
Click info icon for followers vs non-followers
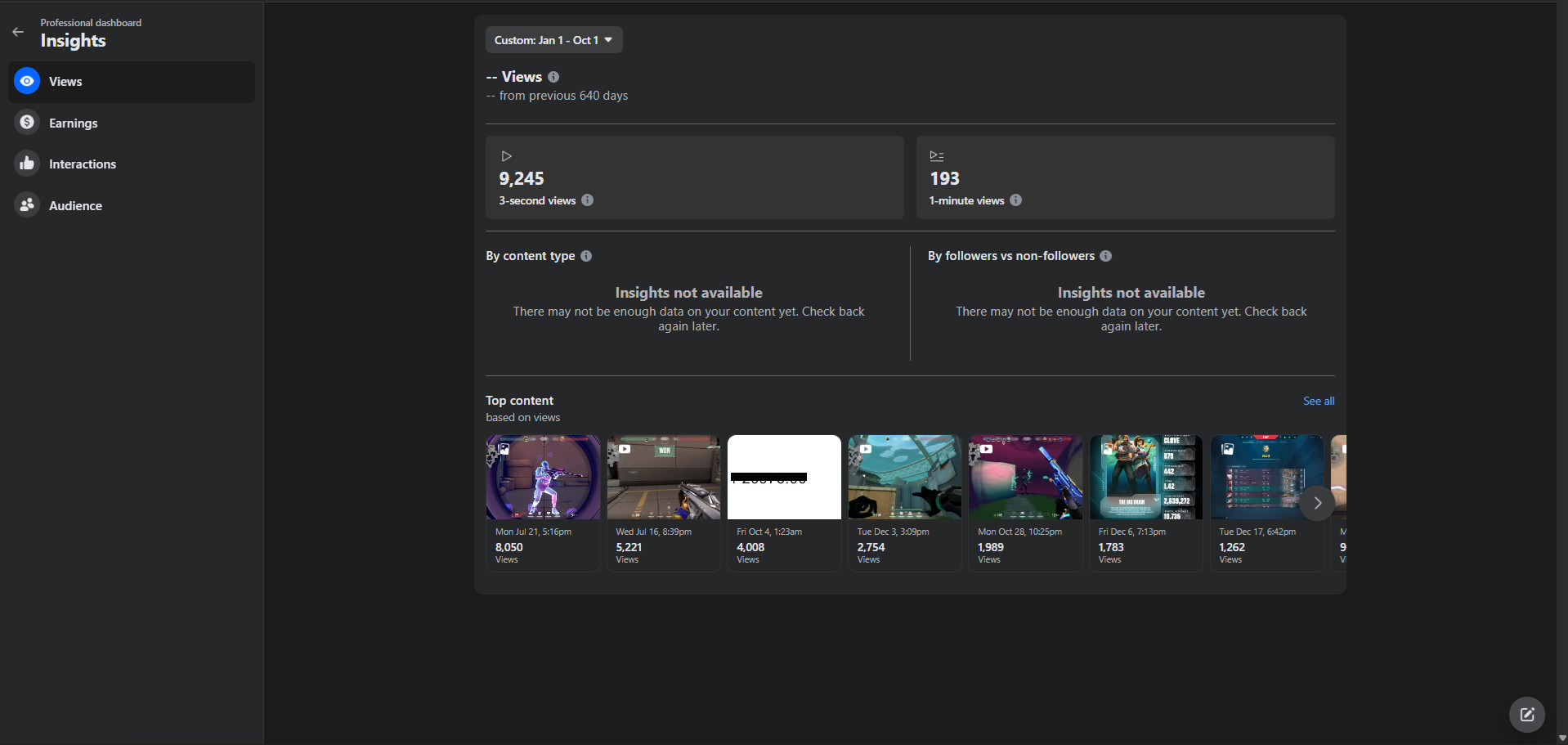coord(1105,256)
